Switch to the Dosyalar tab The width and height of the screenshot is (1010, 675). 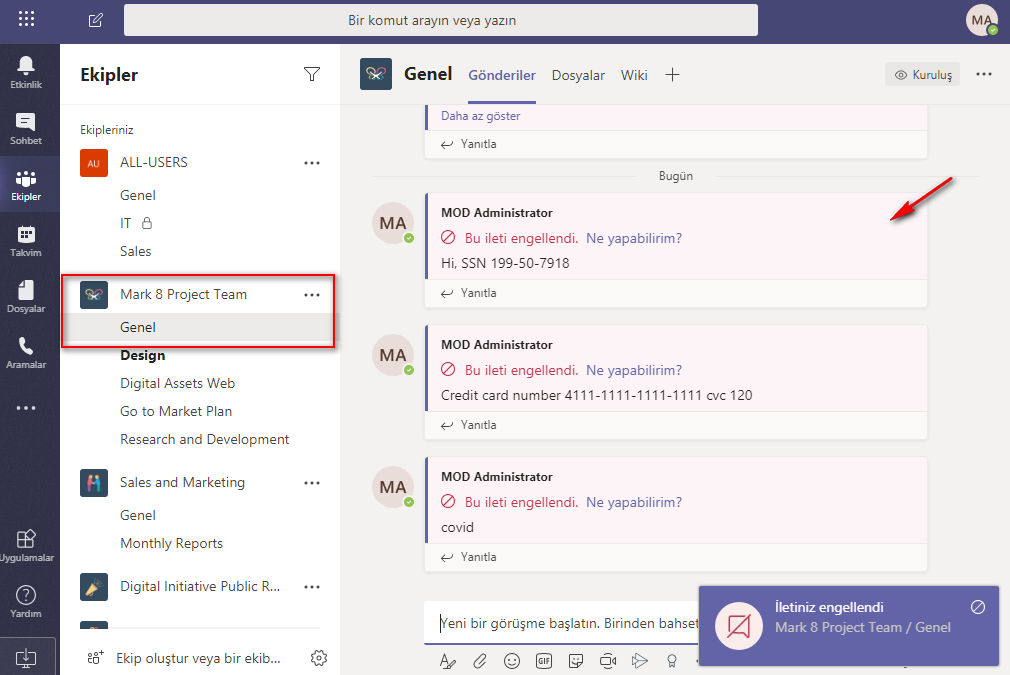[x=578, y=75]
